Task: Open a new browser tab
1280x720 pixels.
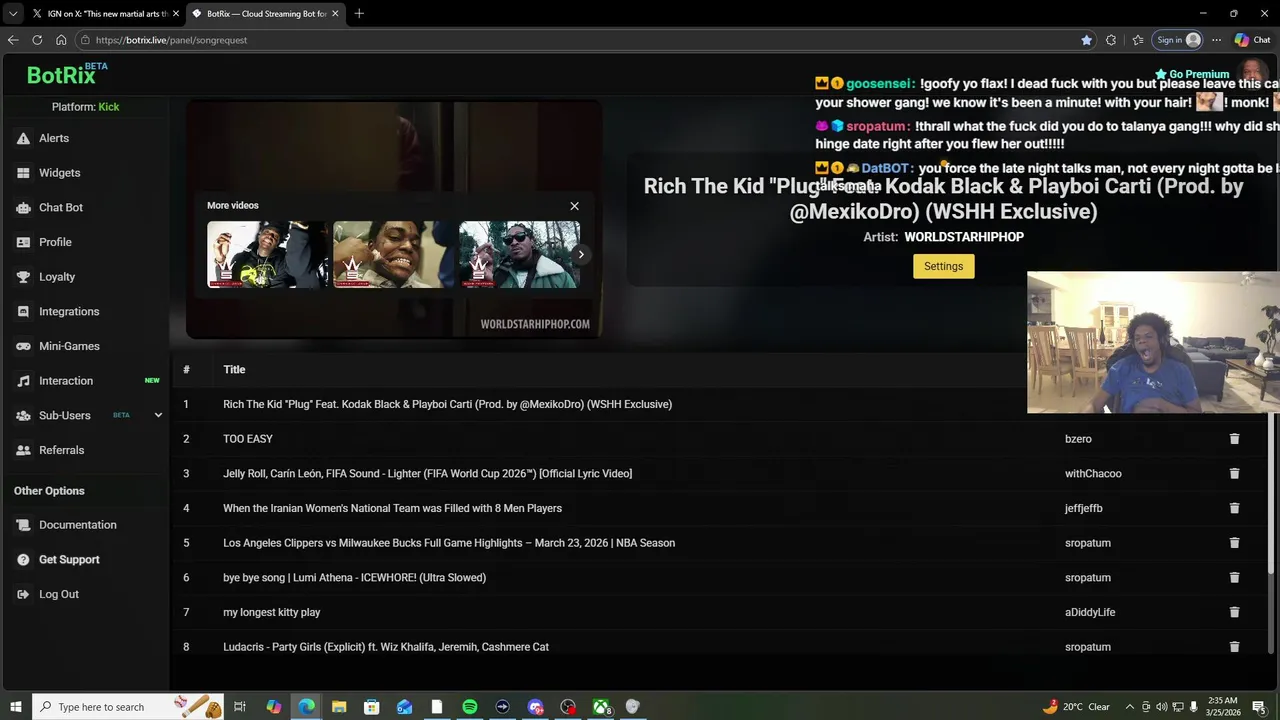Action: (359, 14)
